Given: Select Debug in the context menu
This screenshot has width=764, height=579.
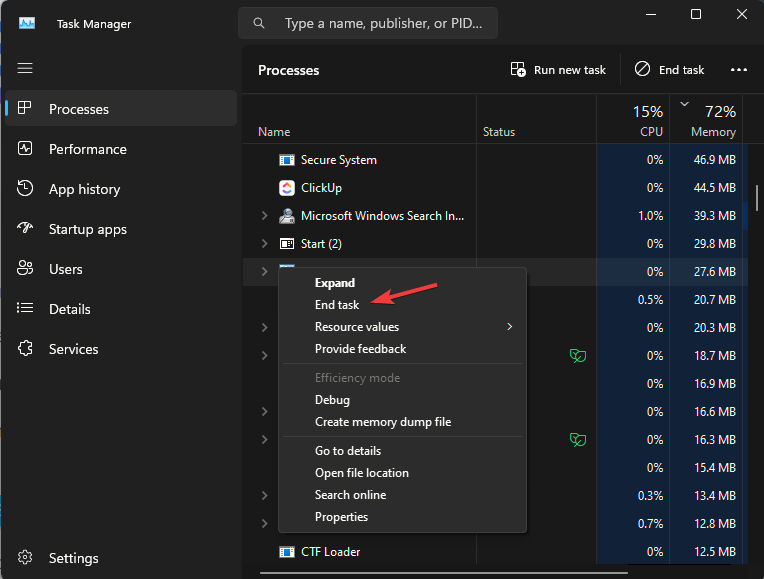Looking at the screenshot, I should [402, 400].
